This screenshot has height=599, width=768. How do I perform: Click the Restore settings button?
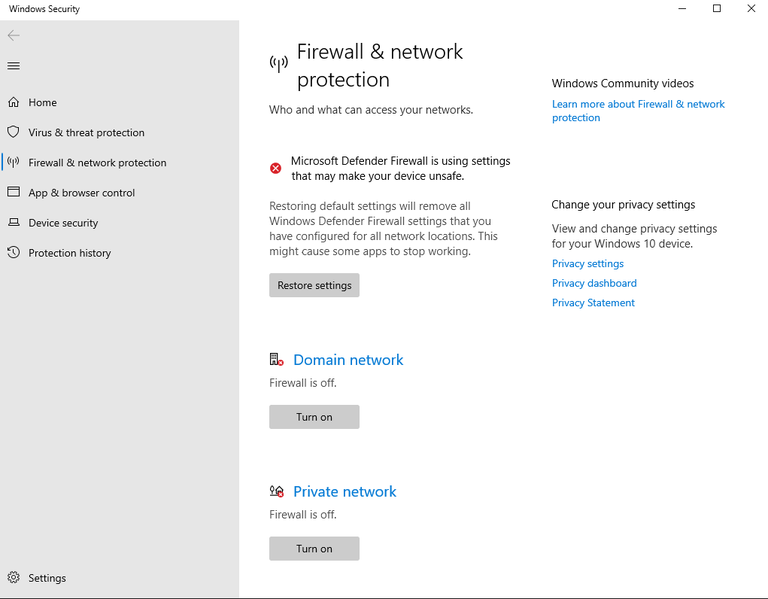click(314, 286)
